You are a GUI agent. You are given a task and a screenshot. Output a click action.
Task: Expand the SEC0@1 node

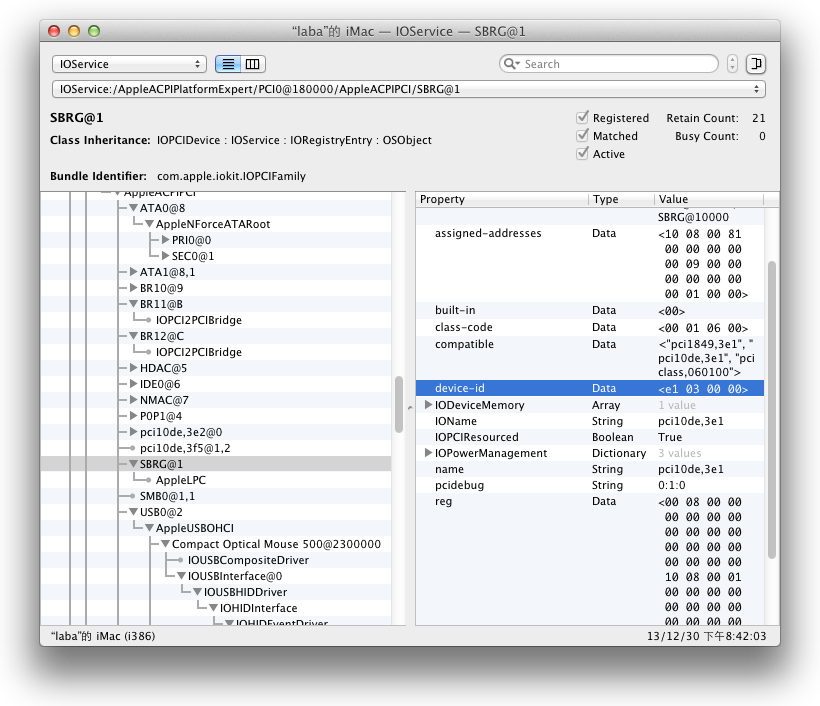(x=166, y=256)
